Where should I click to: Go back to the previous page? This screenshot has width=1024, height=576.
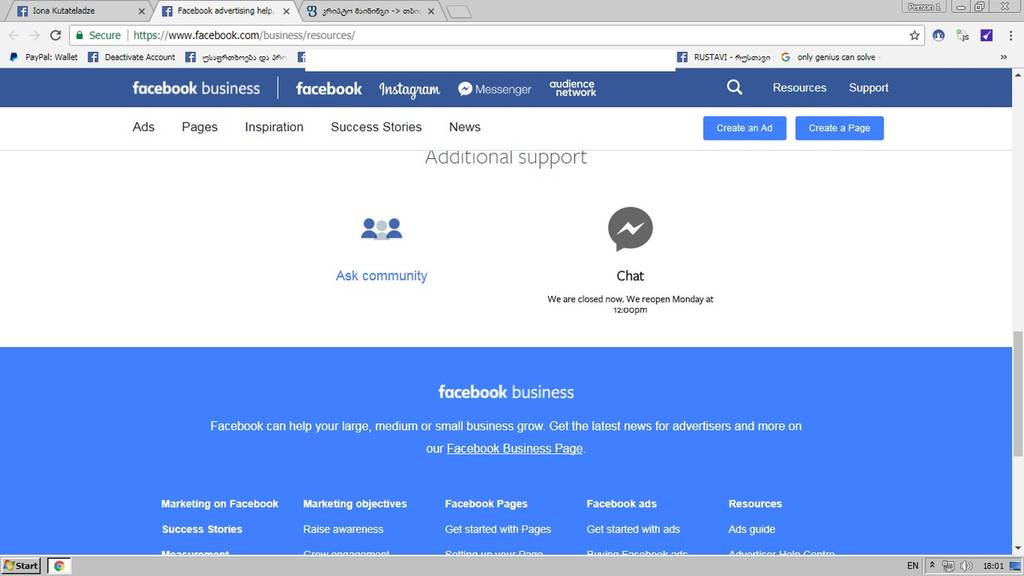14,35
